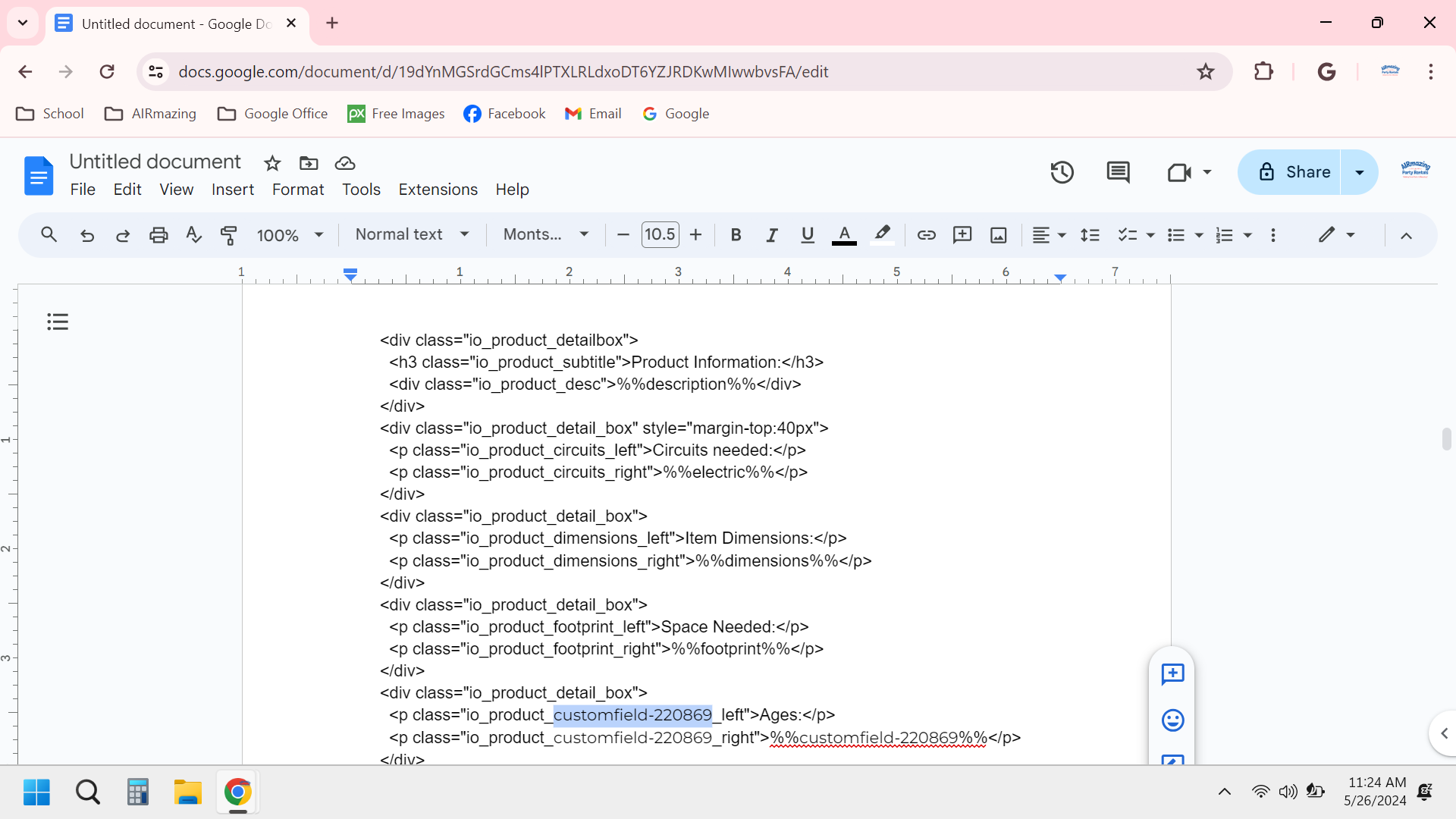Open line and paragraph spacing options

click(x=1090, y=235)
